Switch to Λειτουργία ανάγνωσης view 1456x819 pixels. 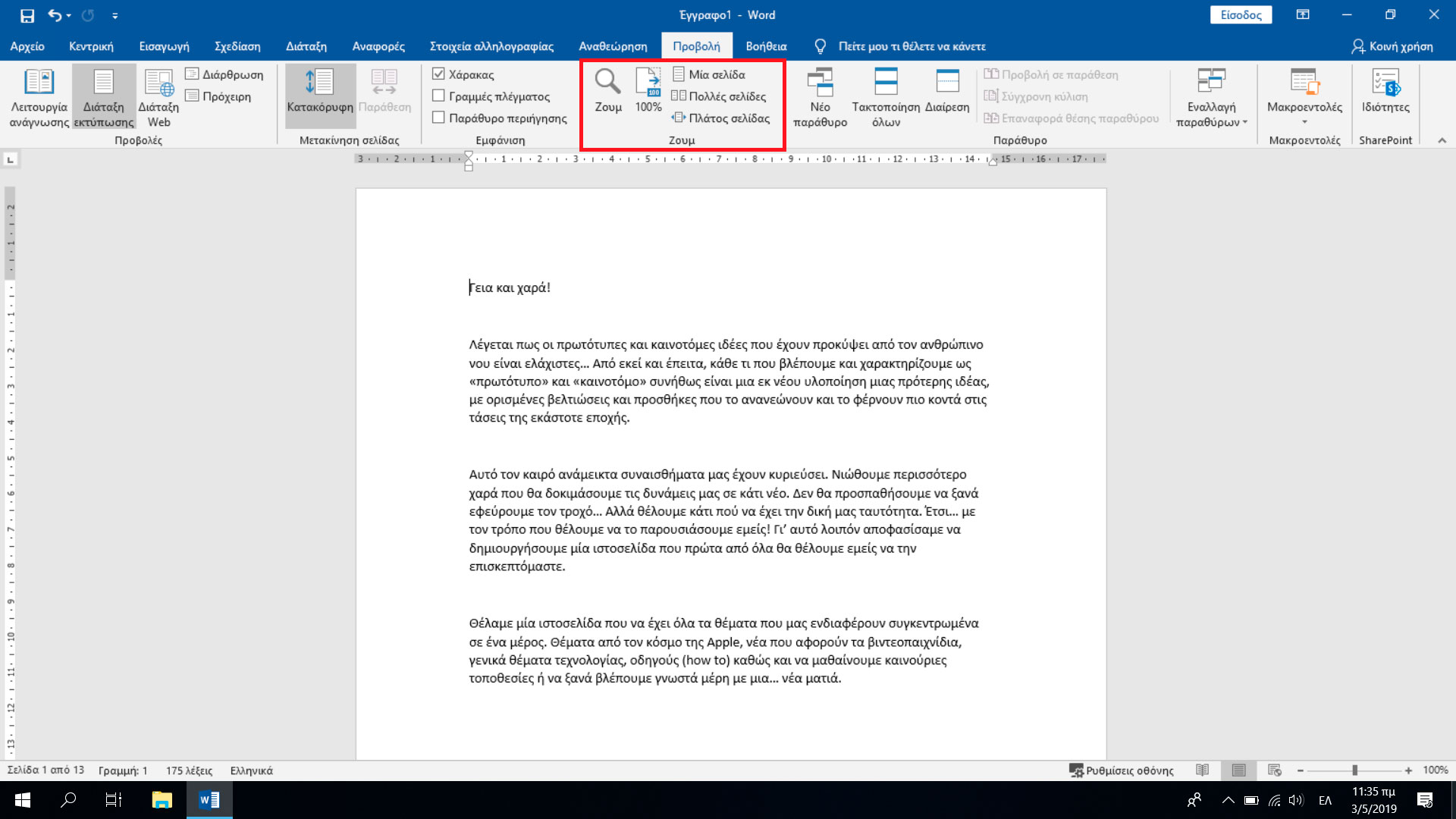pyautogui.click(x=39, y=97)
